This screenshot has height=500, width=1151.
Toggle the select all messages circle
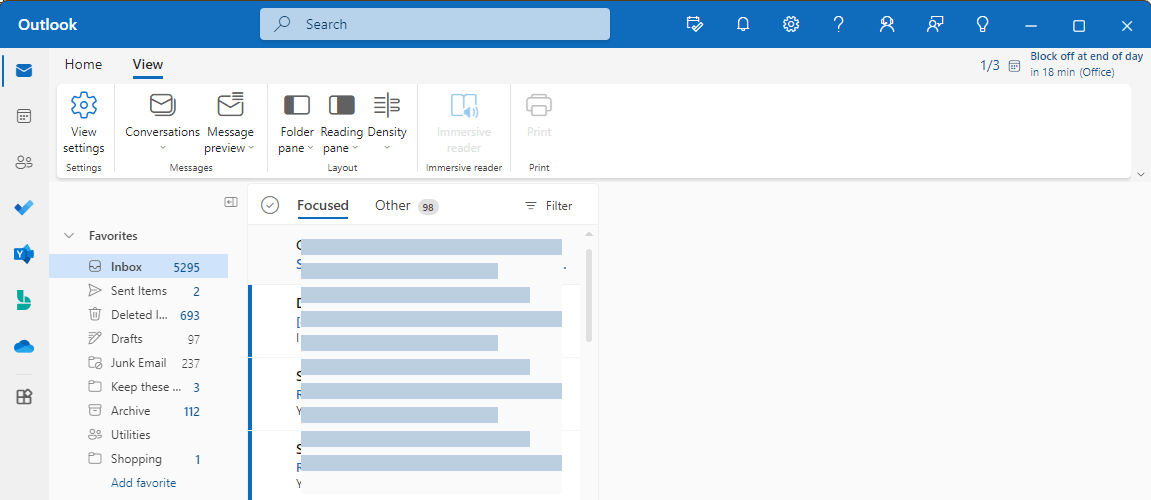270,206
